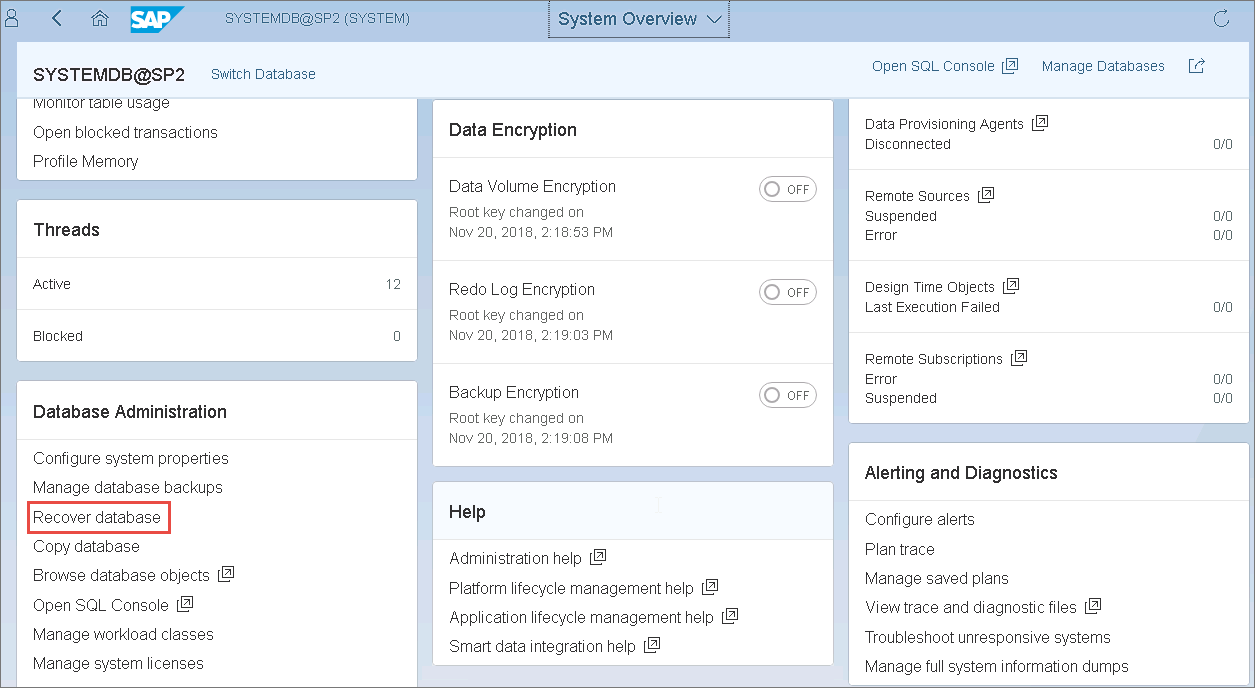Viewport: 1255px width, 688px height.
Task: Click Manage Databases in the header
Action: (1103, 66)
